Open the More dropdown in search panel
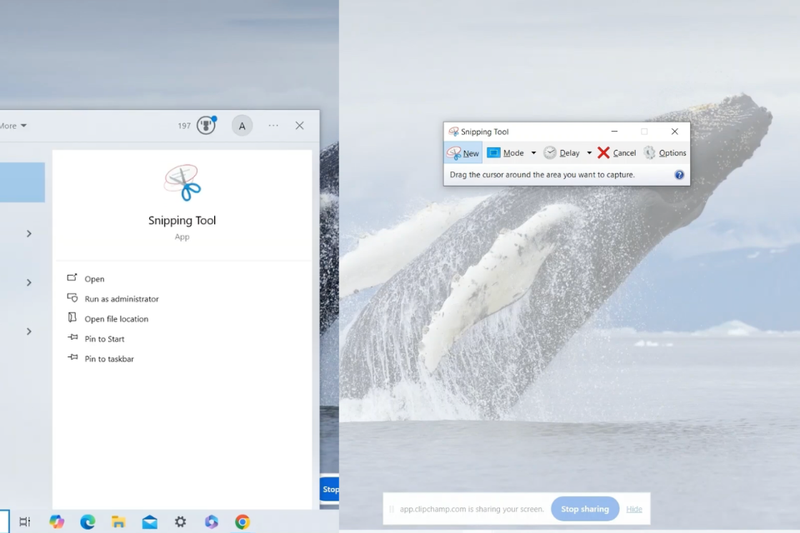Image resolution: width=800 pixels, height=533 pixels. point(13,125)
